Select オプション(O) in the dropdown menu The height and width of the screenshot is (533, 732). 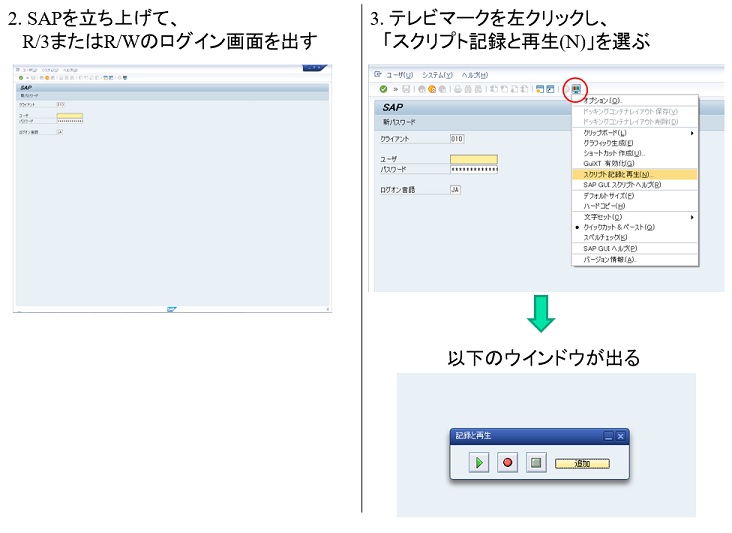coord(635,100)
